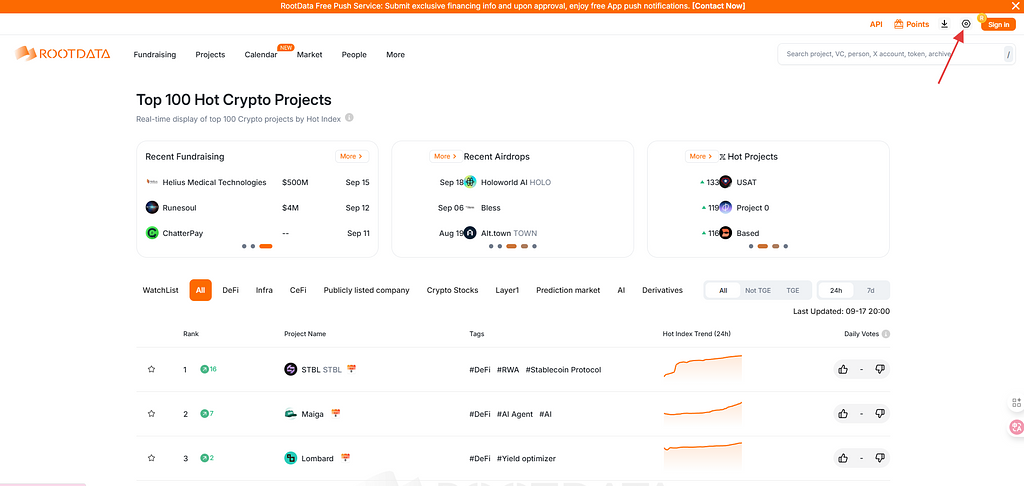Click the project search input field
Screen dimensions: 1024x486
890,54
